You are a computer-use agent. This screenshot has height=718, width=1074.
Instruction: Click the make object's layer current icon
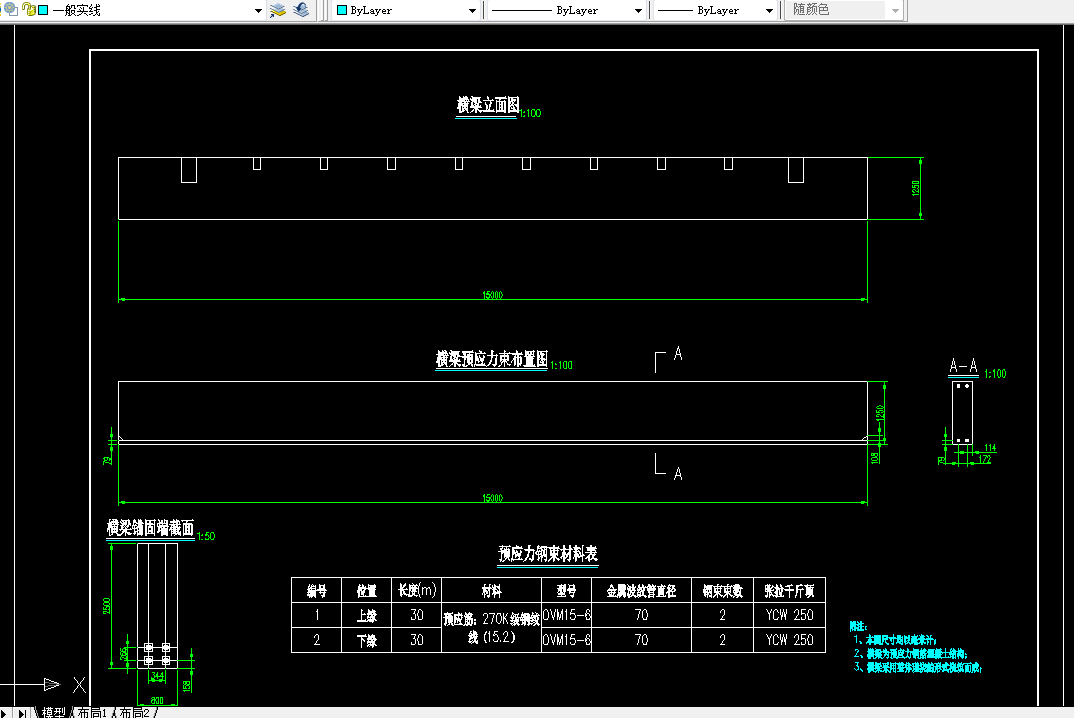click(x=277, y=10)
